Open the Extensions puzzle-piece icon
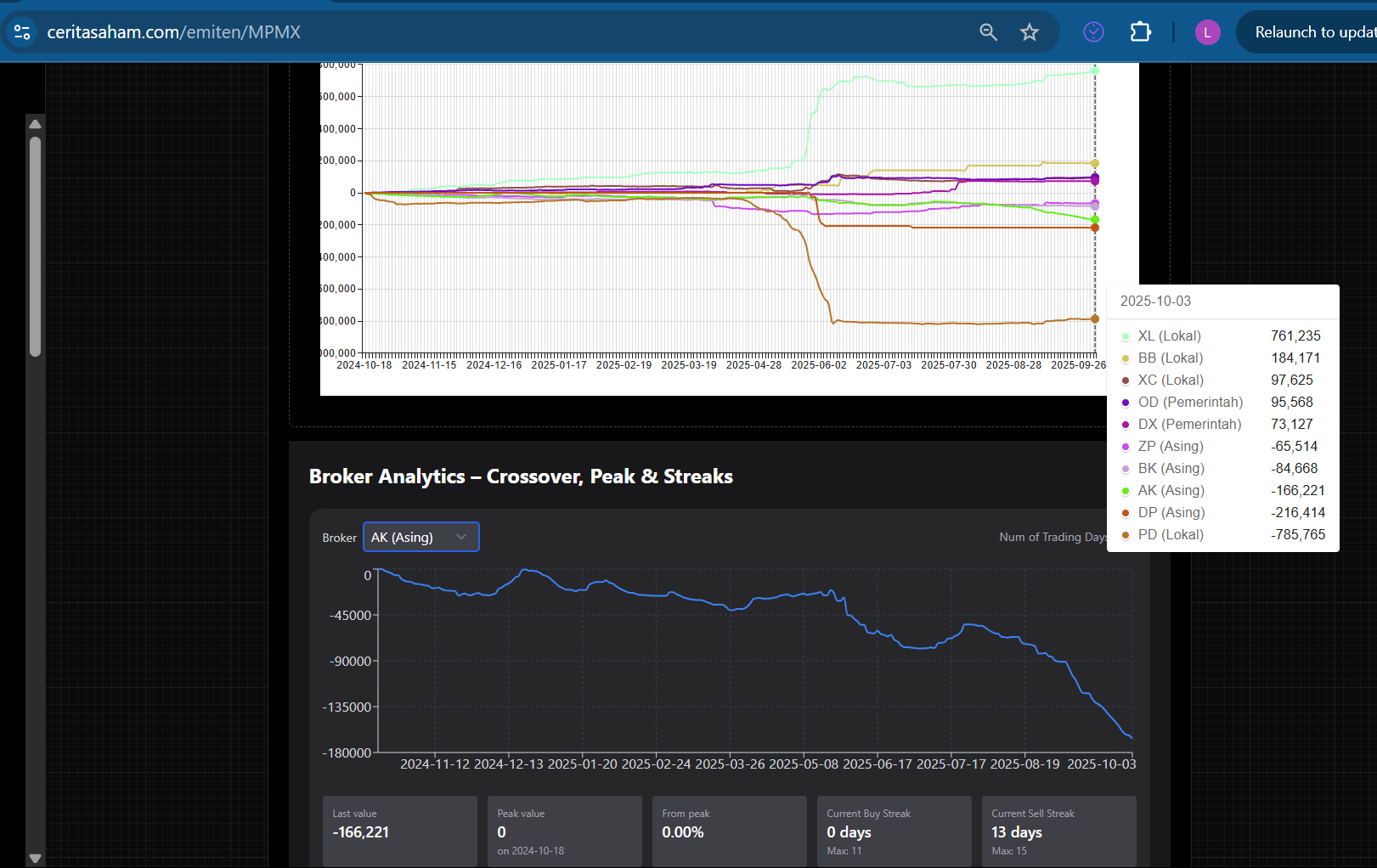 pyautogui.click(x=1140, y=32)
